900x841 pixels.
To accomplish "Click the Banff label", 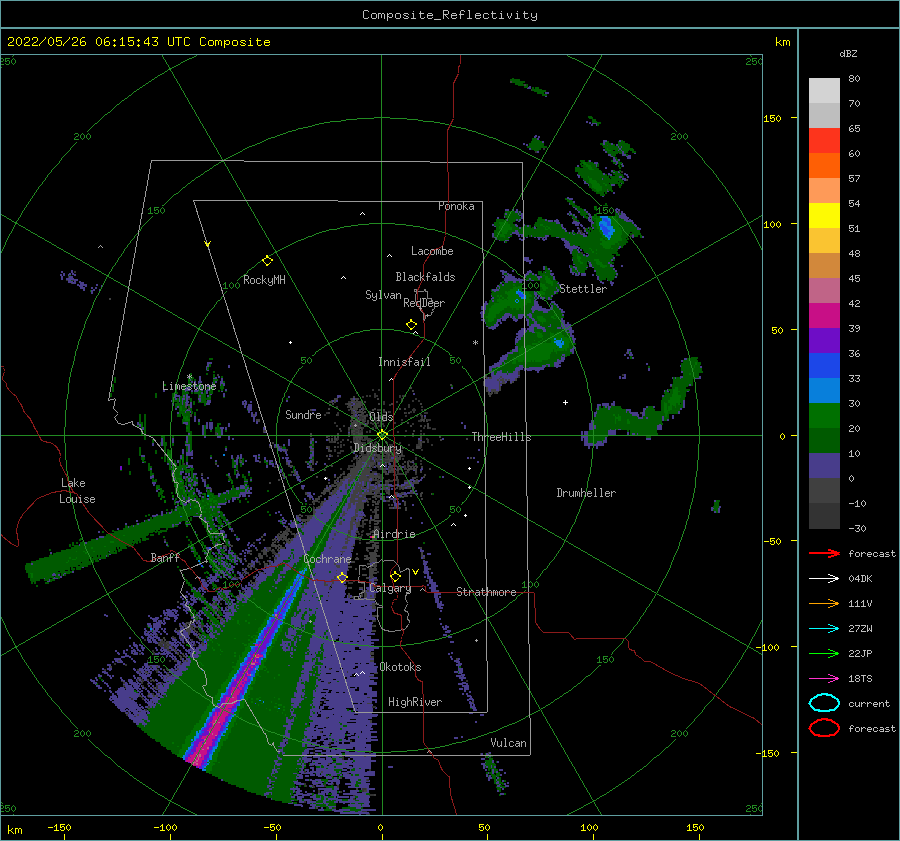I will pyautogui.click(x=165, y=557).
